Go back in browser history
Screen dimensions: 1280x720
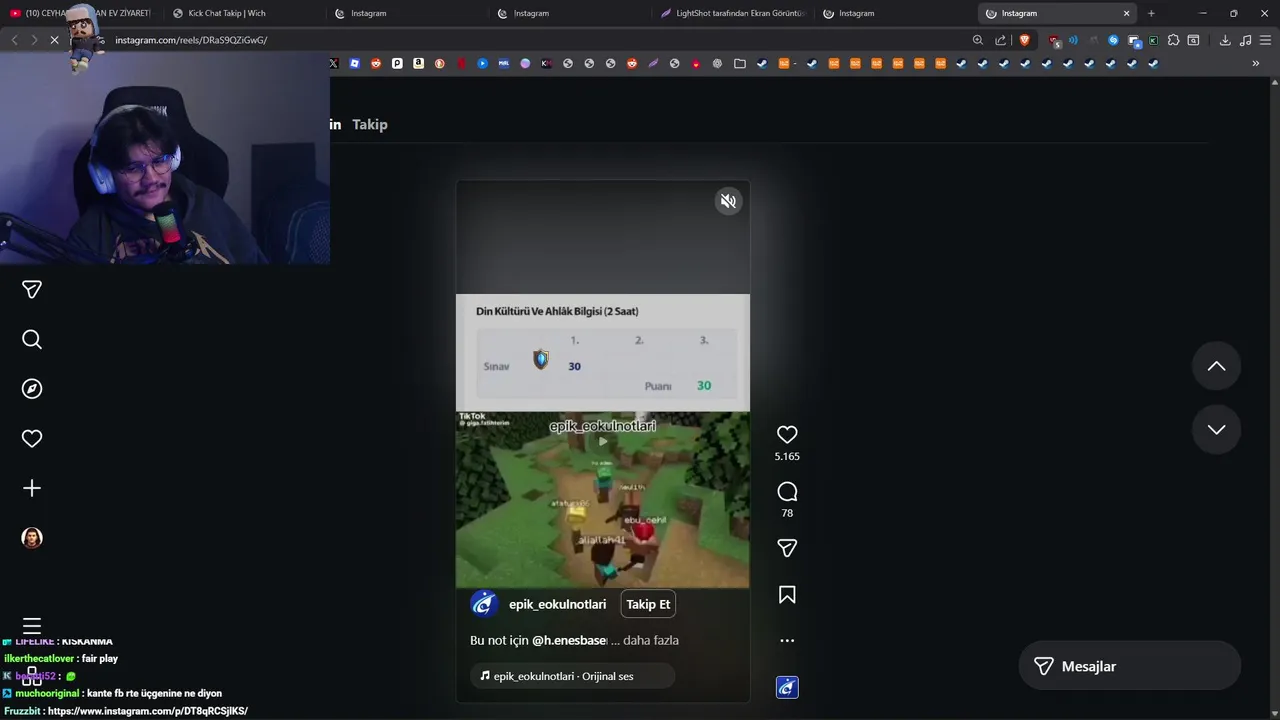click(14, 40)
